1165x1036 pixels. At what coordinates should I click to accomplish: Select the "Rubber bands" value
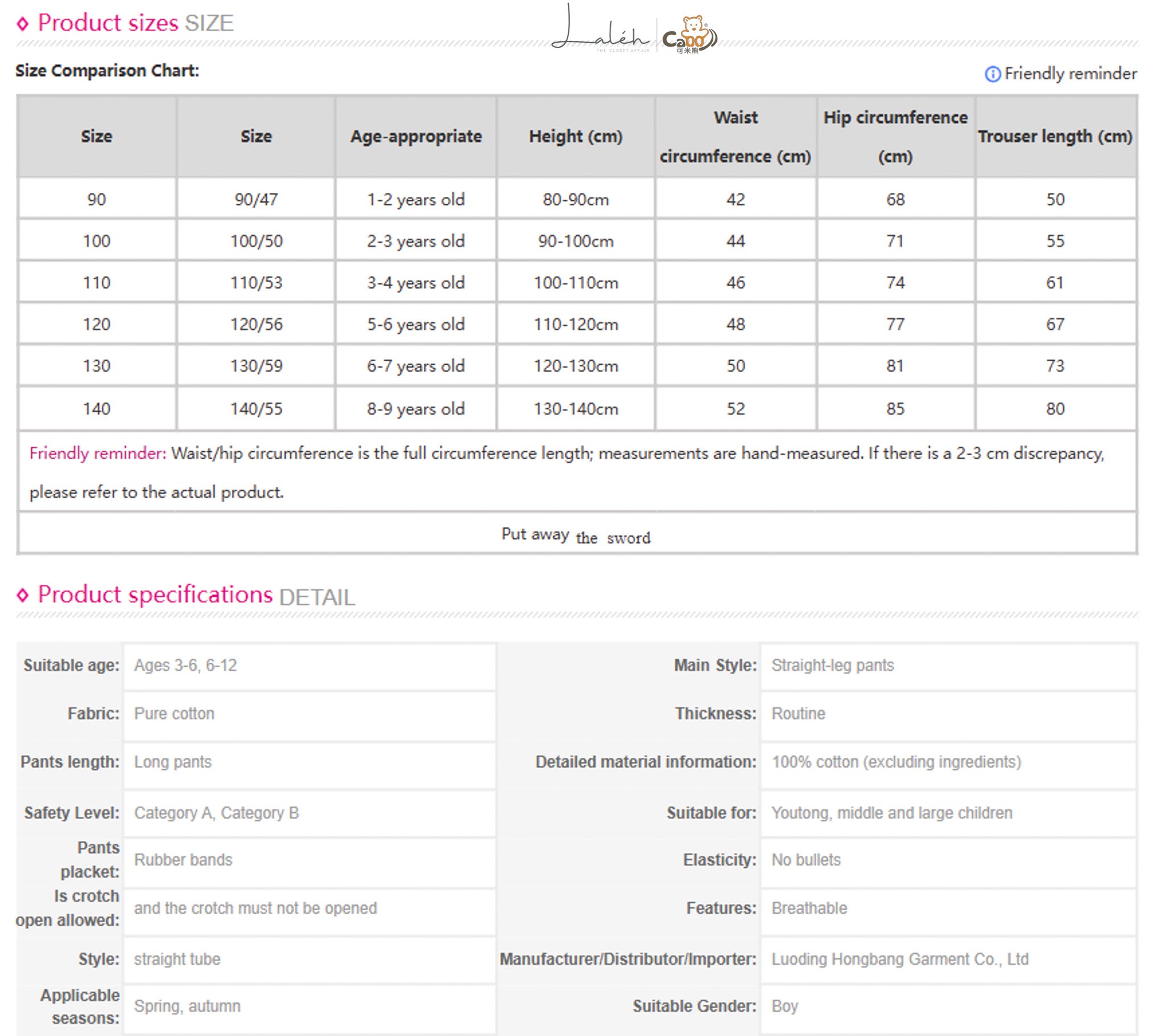[183, 860]
